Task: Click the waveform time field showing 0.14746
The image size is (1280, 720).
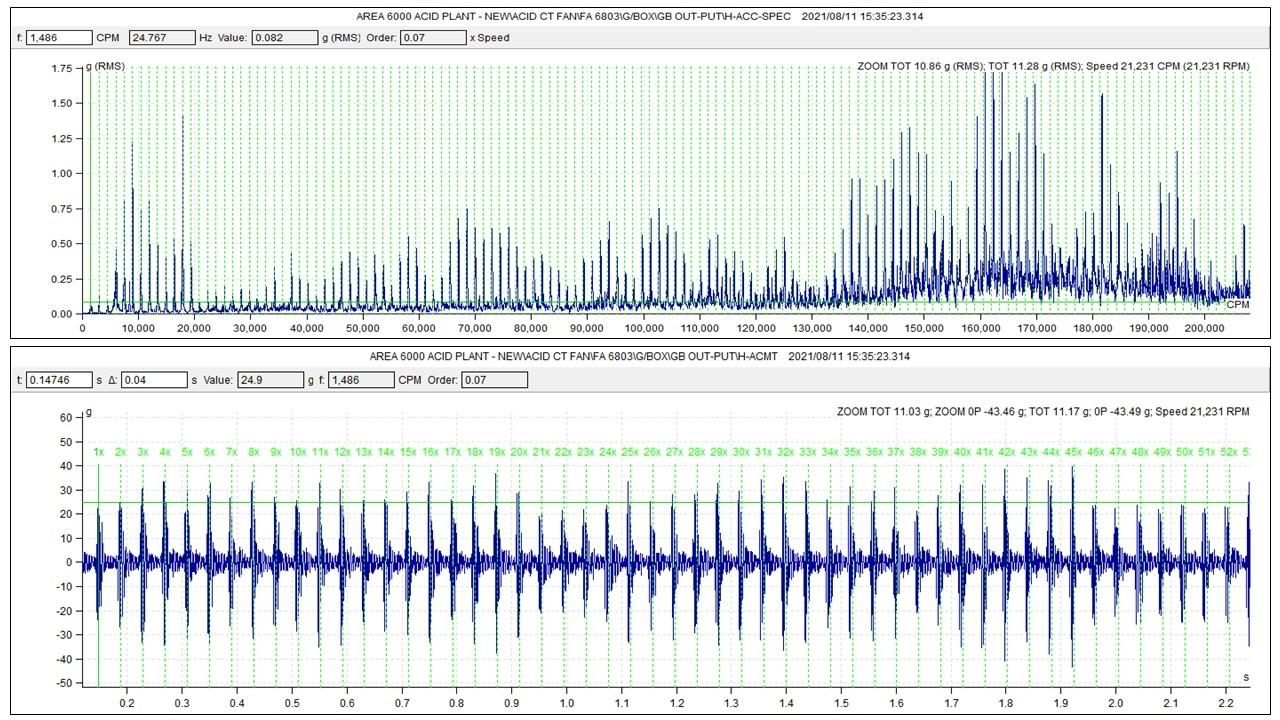Action: click(x=58, y=380)
